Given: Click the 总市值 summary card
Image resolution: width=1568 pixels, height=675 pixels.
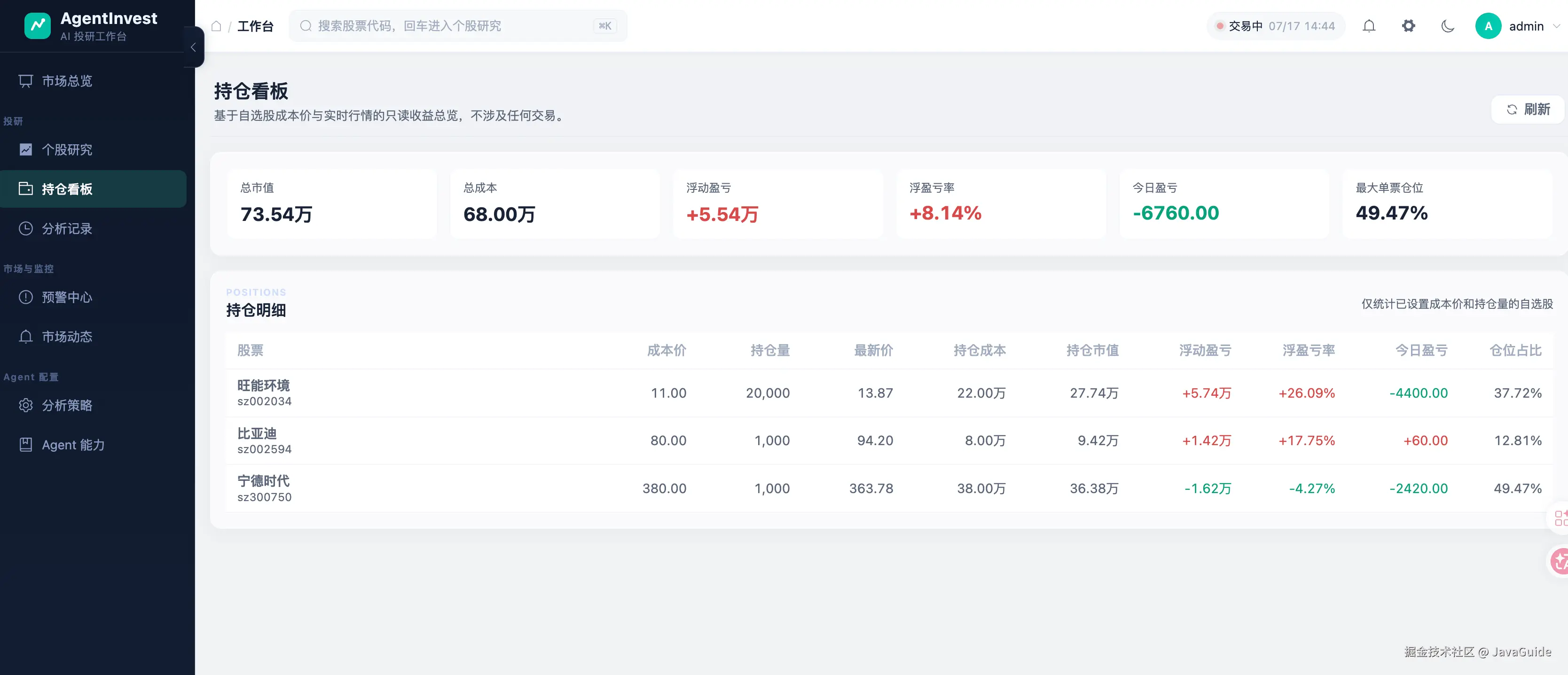Looking at the screenshot, I should pyautogui.click(x=332, y=204).
